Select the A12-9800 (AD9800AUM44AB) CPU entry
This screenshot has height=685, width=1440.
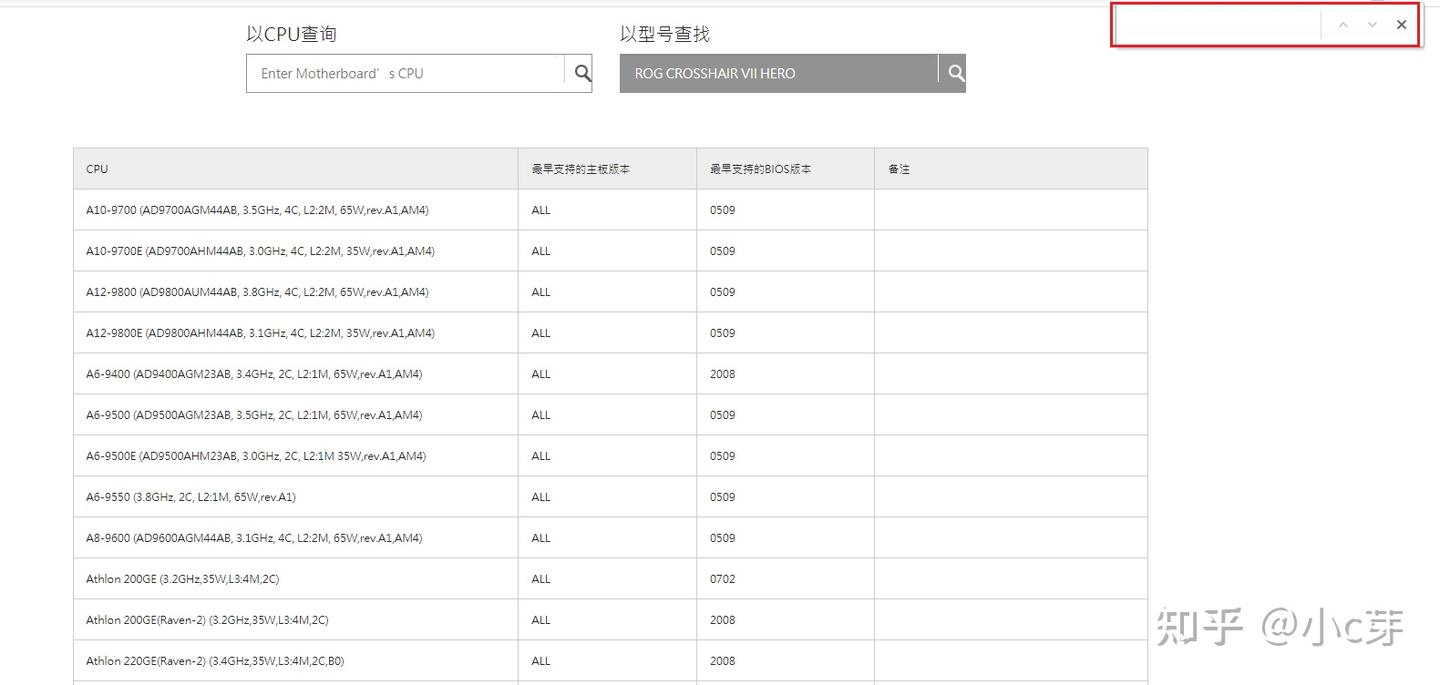click(257, 292)
